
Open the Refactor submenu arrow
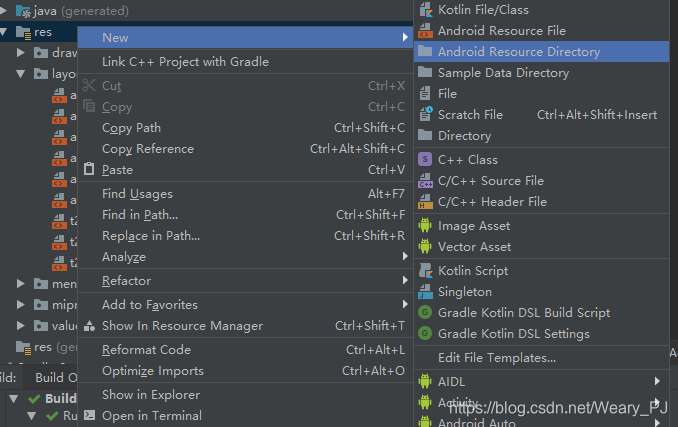pyautogui.click(x=405, y=280)
